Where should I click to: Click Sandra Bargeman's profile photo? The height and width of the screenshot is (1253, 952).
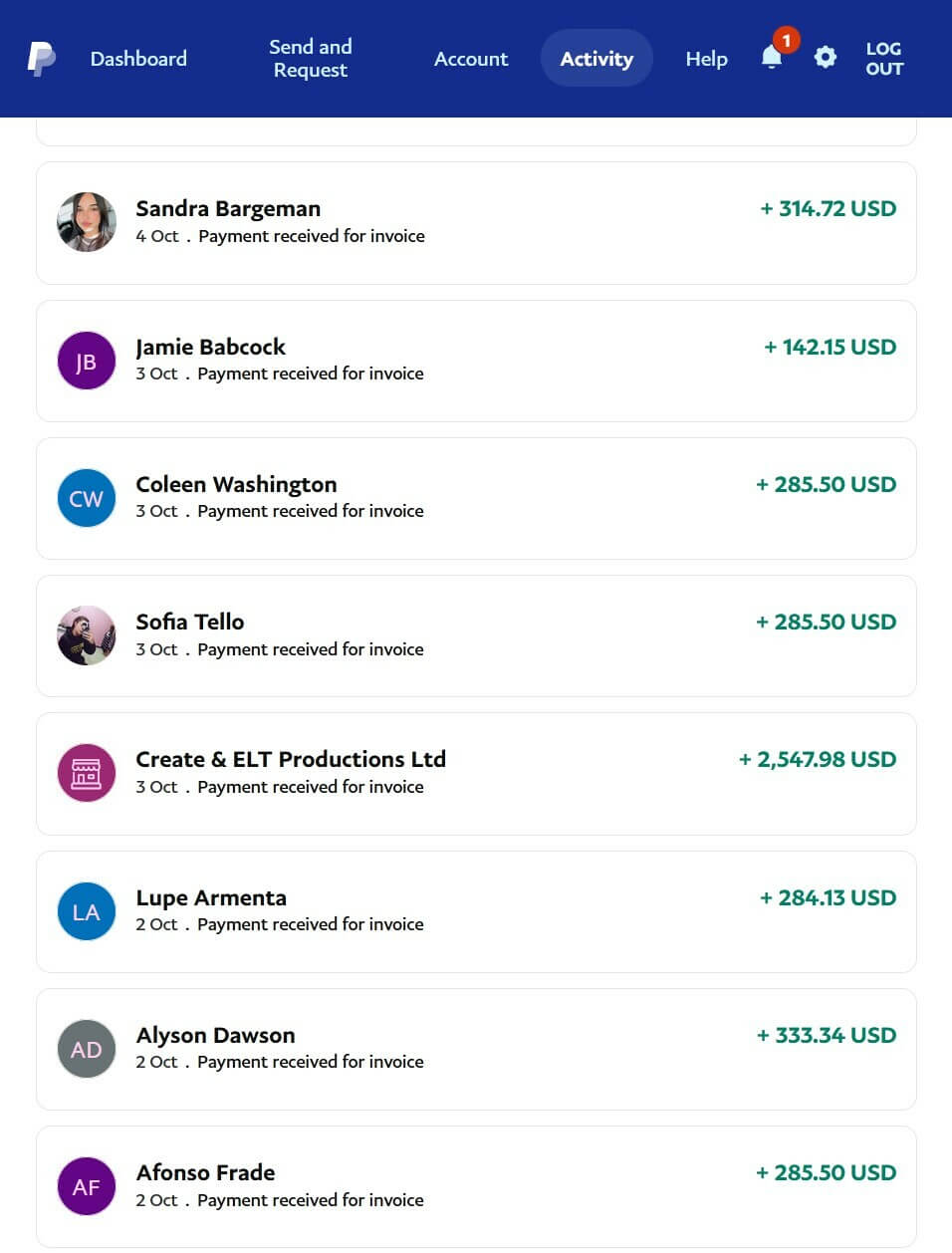[87, 222]
